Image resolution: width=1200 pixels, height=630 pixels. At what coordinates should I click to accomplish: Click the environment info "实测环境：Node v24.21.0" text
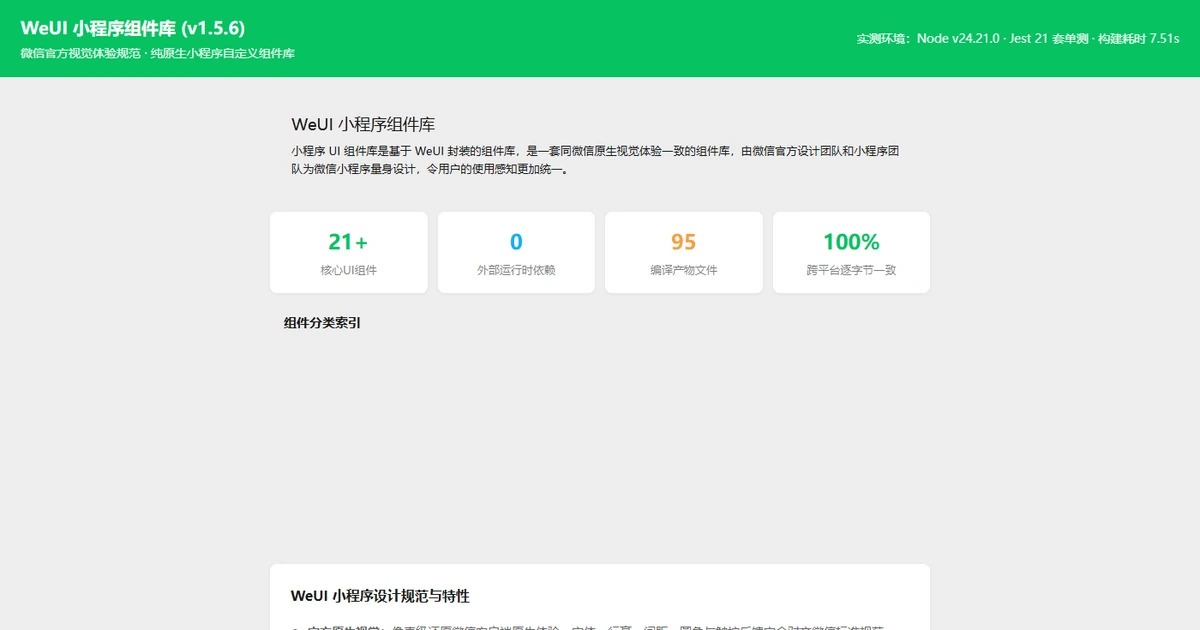coord(928,39)
